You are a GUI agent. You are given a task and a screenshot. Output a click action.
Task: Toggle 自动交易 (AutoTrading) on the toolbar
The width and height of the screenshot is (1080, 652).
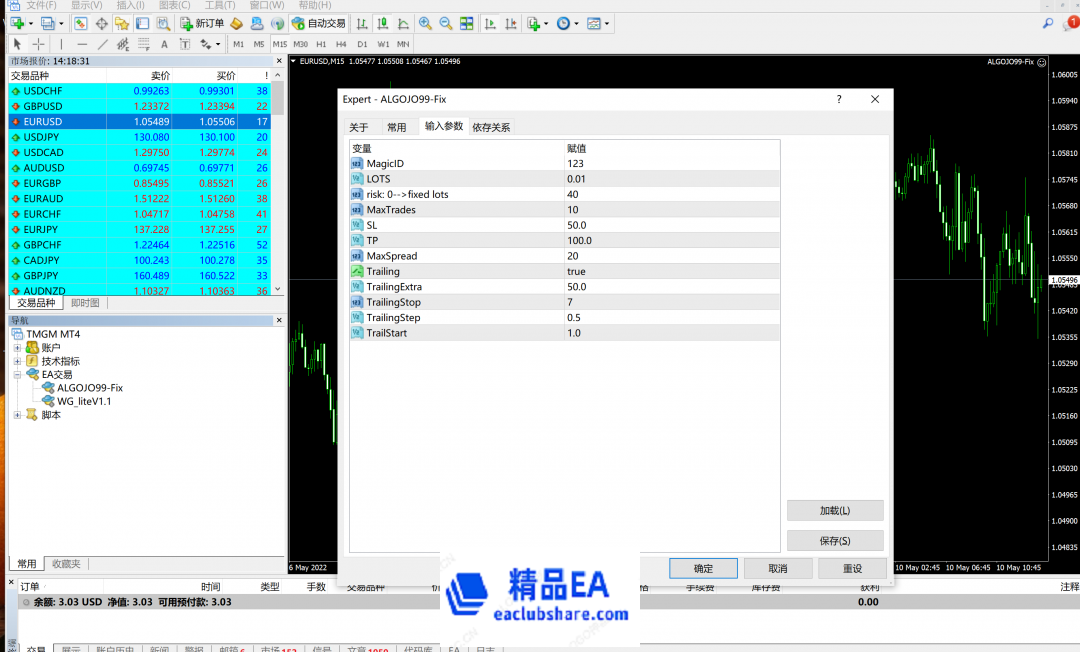point(318,23)
